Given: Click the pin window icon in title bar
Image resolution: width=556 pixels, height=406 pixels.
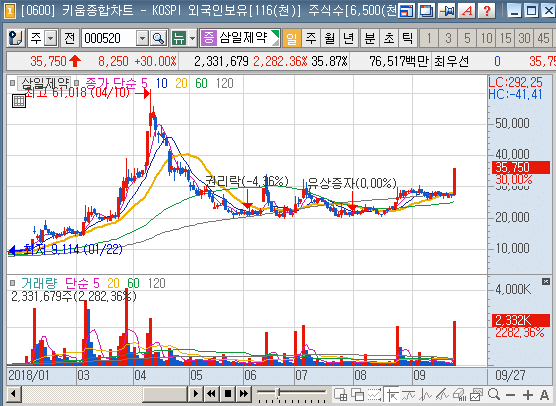Looking at the screenshot, I should 447,11.
